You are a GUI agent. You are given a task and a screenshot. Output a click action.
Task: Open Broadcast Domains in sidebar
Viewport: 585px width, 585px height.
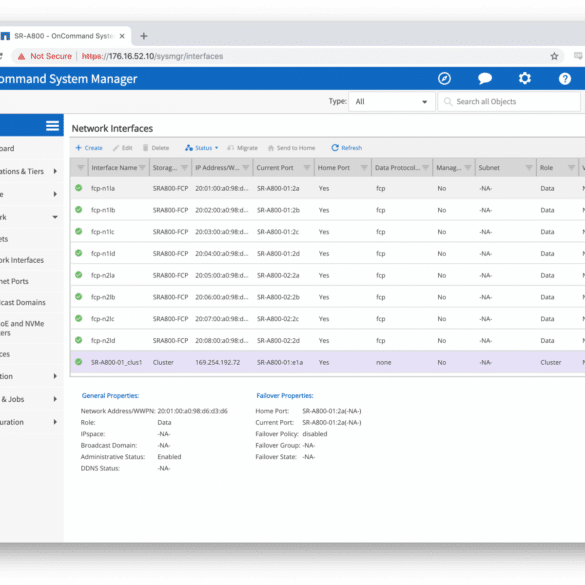23,303
